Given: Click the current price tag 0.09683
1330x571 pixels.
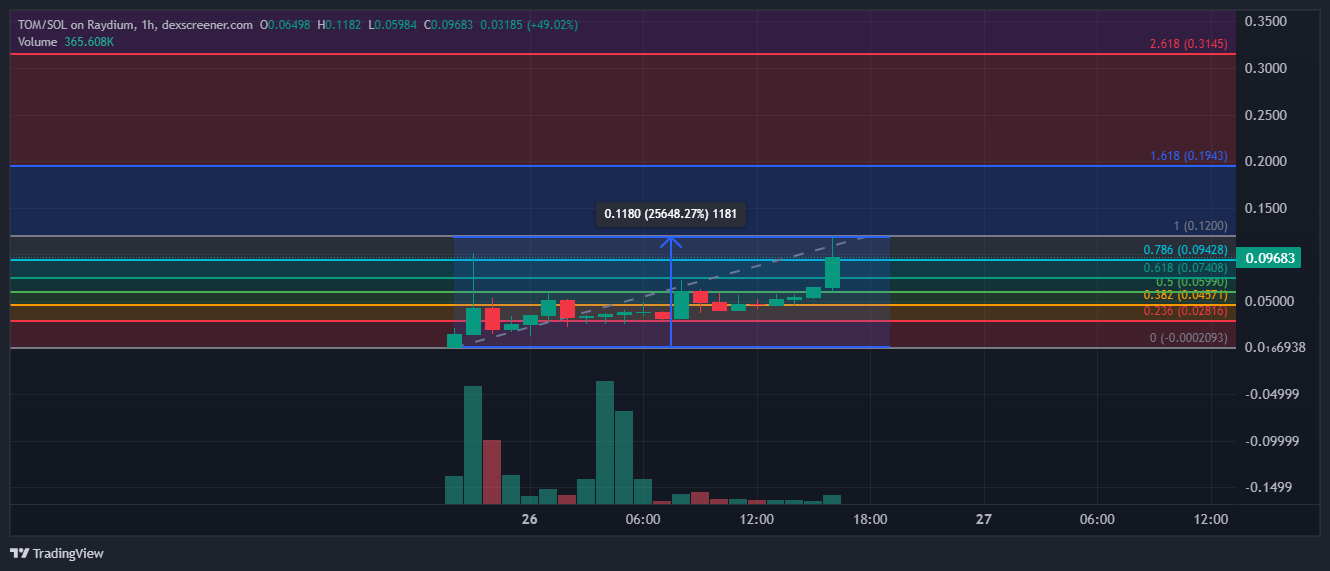Looking at the screenshot, I should (x=1269, y=258).
